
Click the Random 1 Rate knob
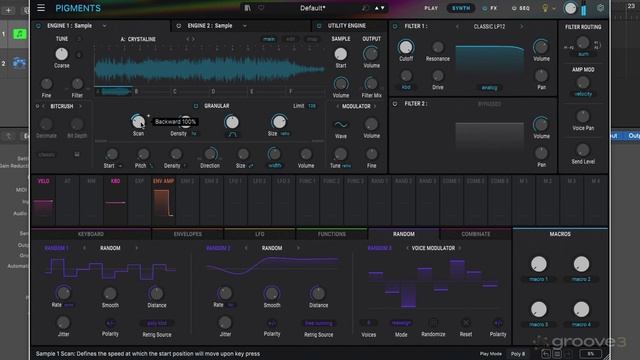pyautogui.click(x=63, y=293)
